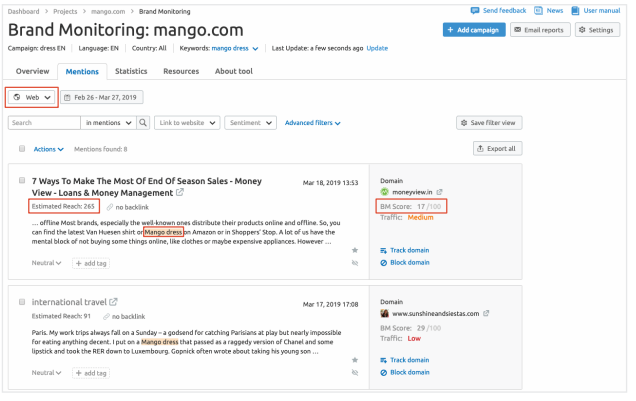The image size is (636, 401).
Task: Track domain moneyview.in
Action: coord(405,251)
